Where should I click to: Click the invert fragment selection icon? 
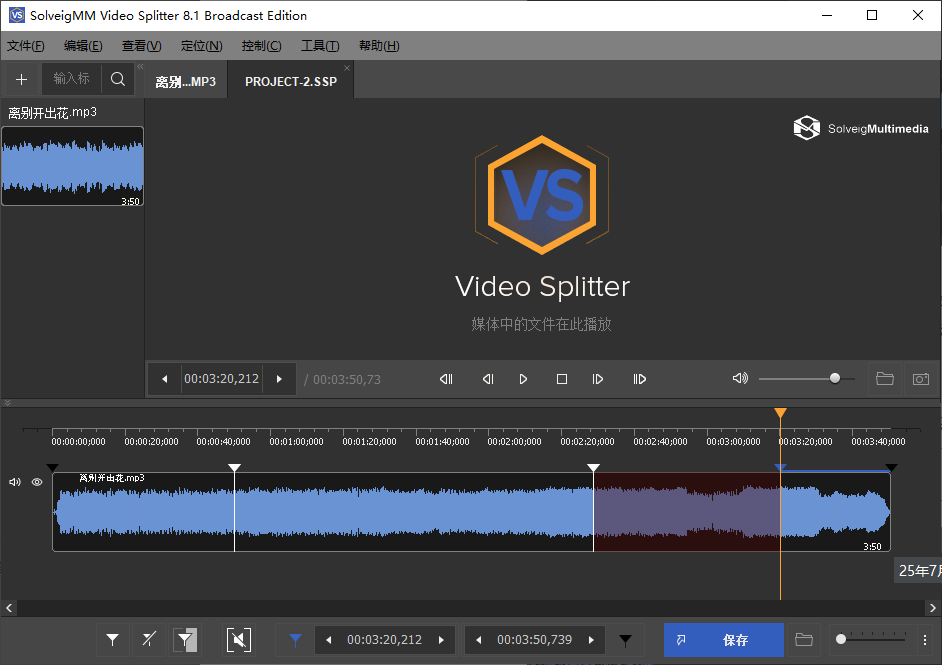click(x=186, y=640)
